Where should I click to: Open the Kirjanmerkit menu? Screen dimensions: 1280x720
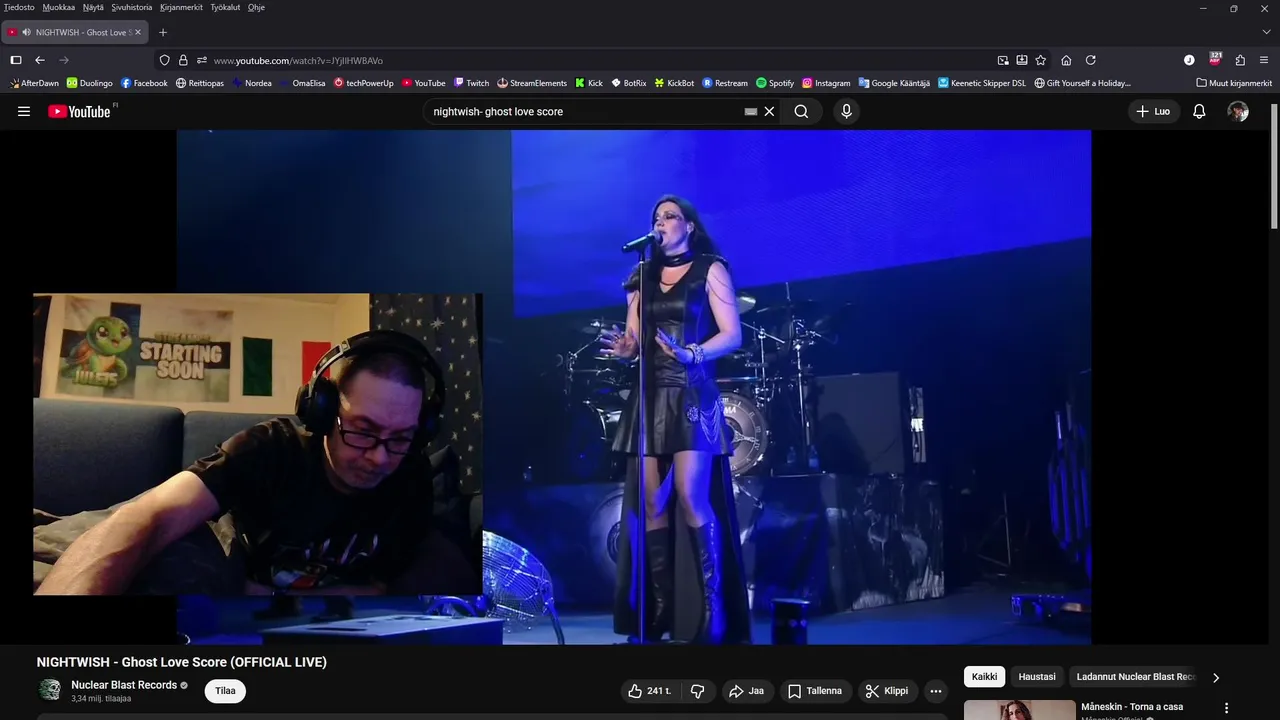[181, 7]
